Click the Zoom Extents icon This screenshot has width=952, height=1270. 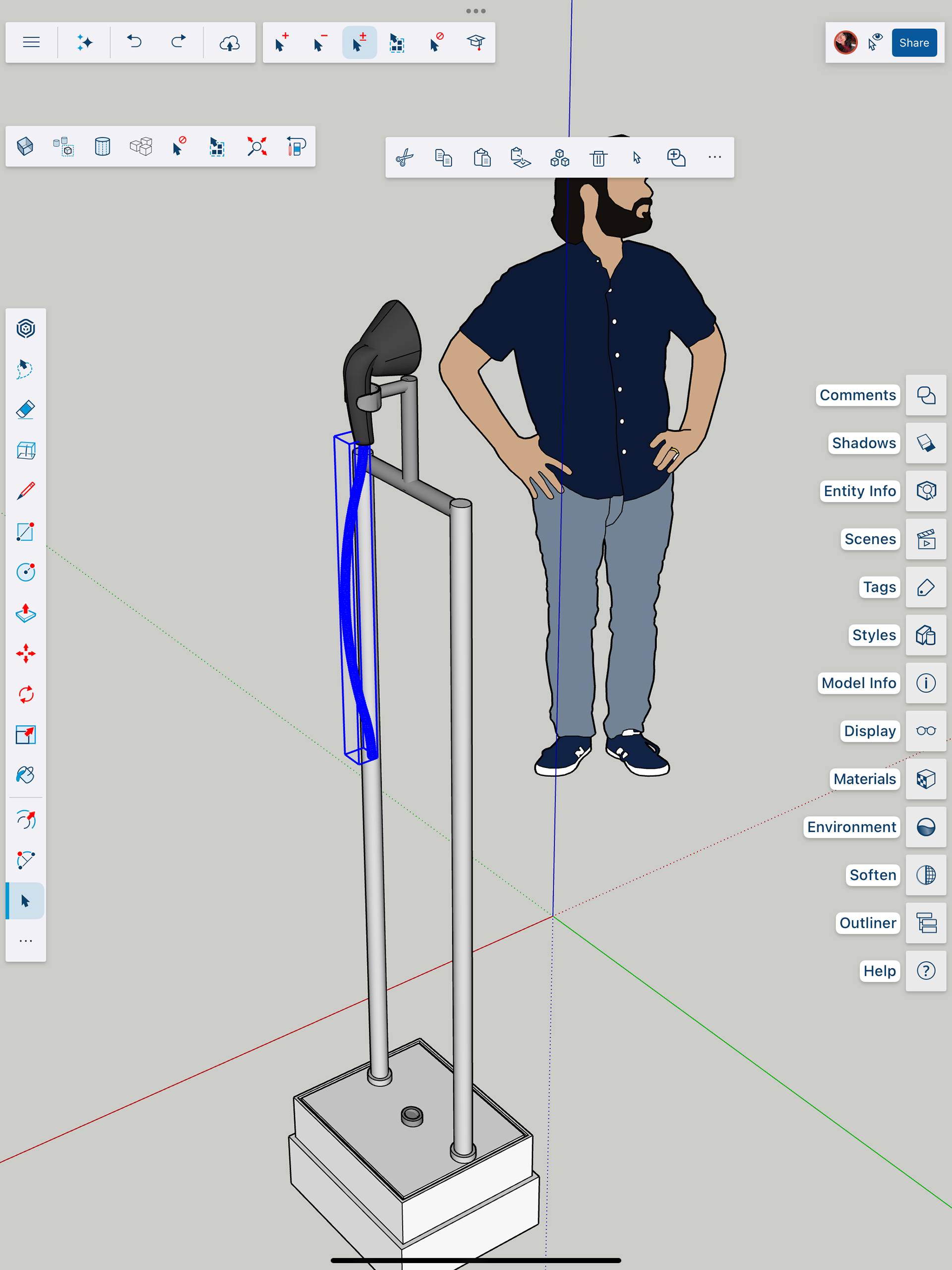(x=256, y=146)
